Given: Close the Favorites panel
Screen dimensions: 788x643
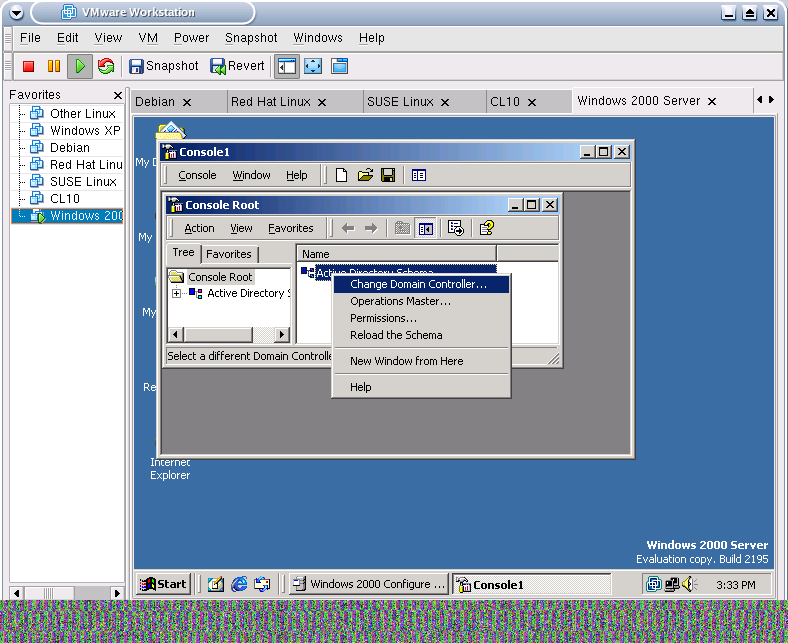Looking at the screenshot, I should coord(118,95).
